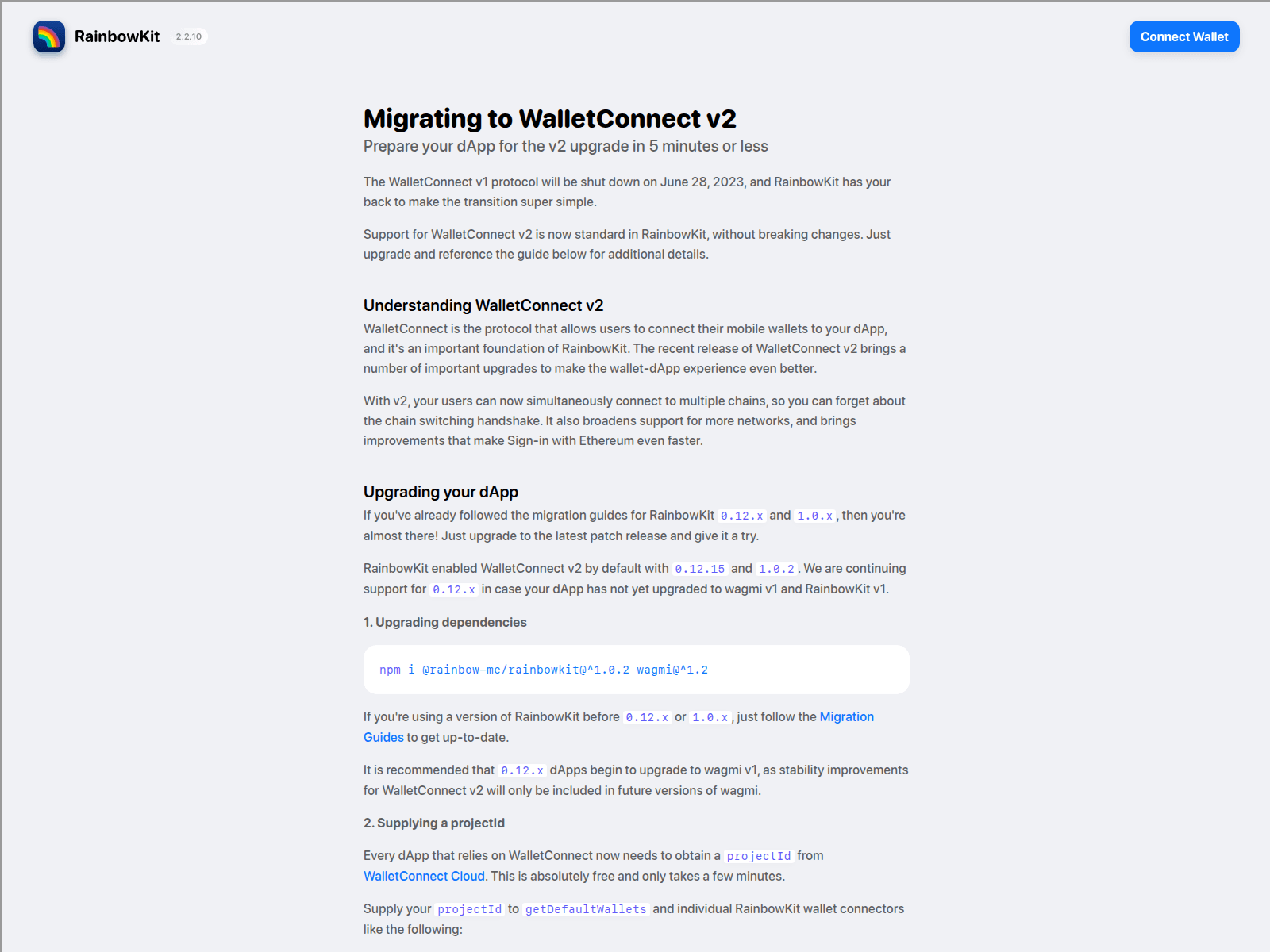Click the subtitle 'Prepare your dApp for the v2 upgrade'

click(x=565, y=146)
